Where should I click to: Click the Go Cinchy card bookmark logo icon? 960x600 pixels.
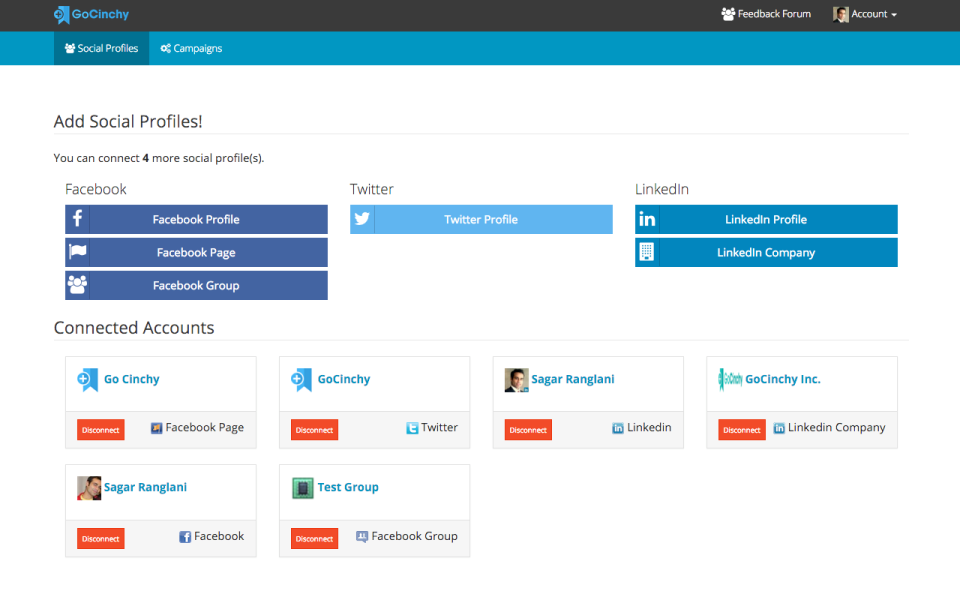tap(88, 380)
